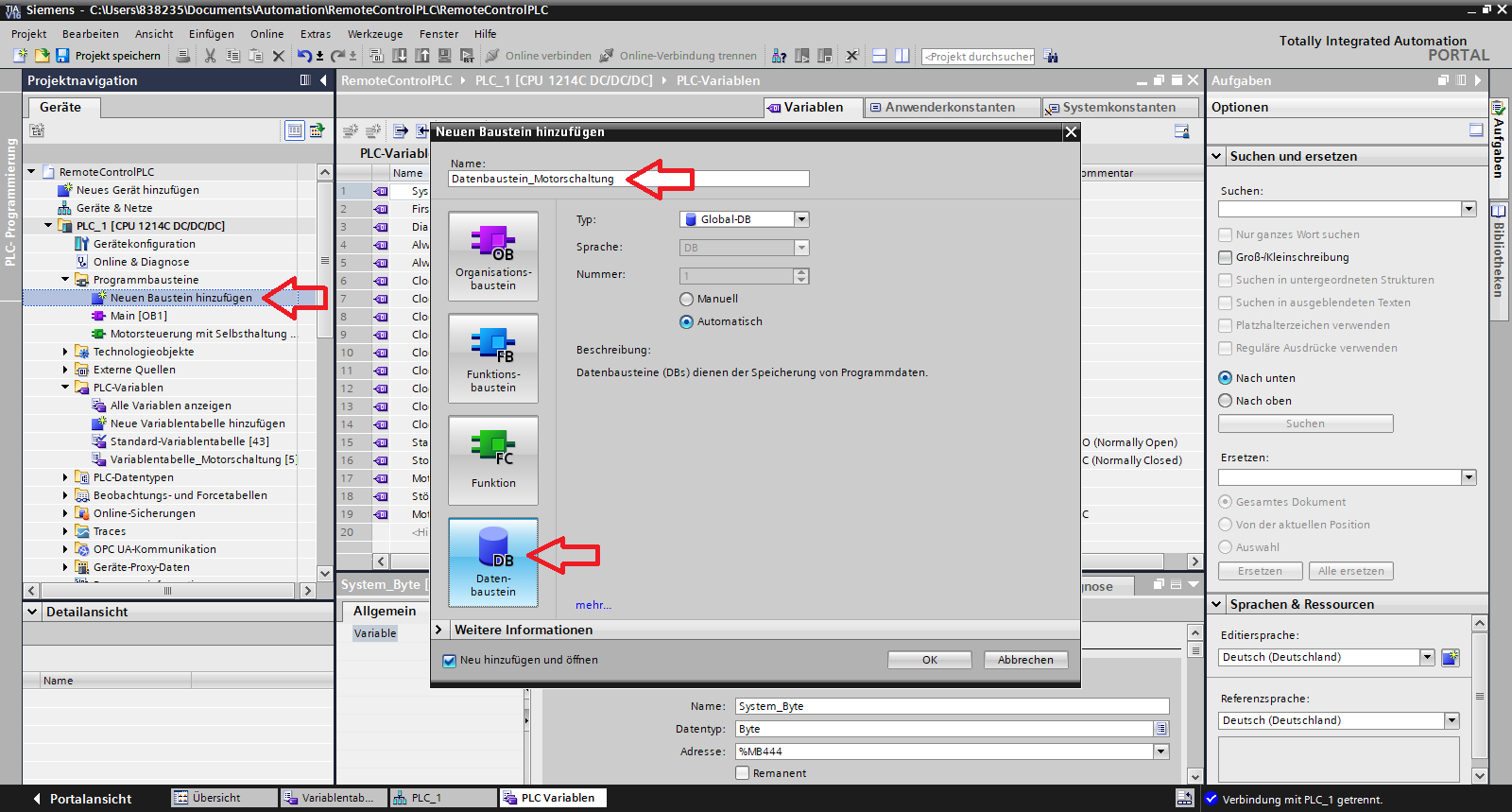Click the paste icon in the toolbar
This screenshot has width=1512, height=812.
[255, 56]
